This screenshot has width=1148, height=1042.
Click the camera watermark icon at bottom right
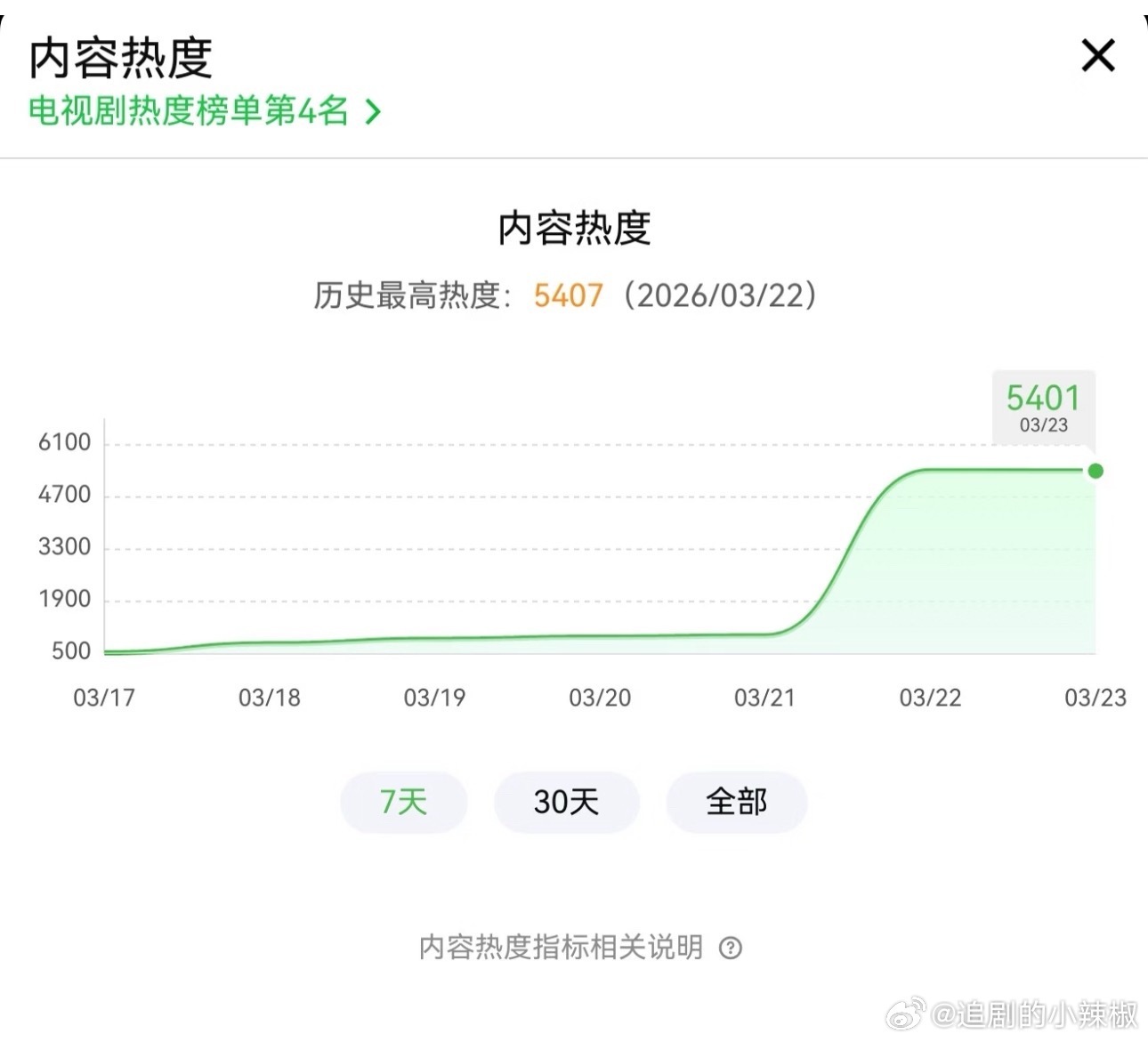click(906, 1014)
